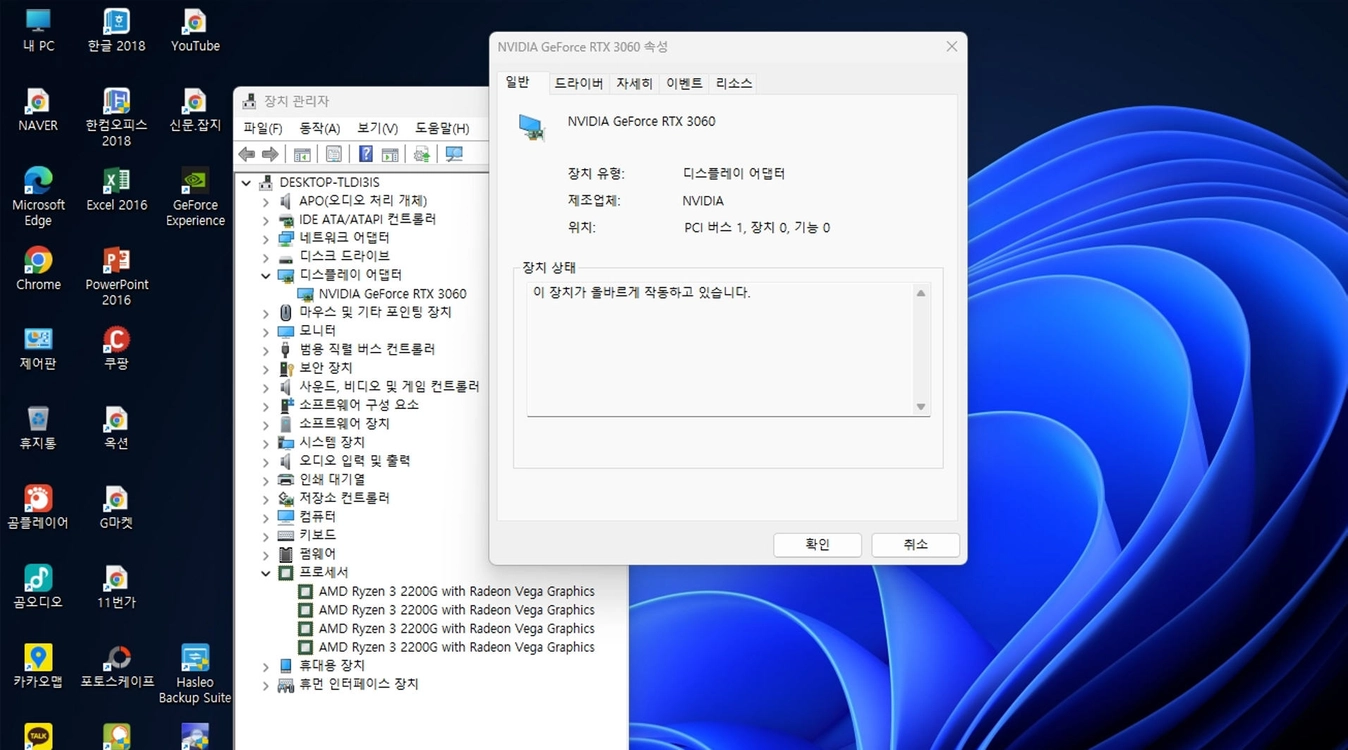Click the 취소 button
This screenshot has height=750, width=1348.
(916, 545)
